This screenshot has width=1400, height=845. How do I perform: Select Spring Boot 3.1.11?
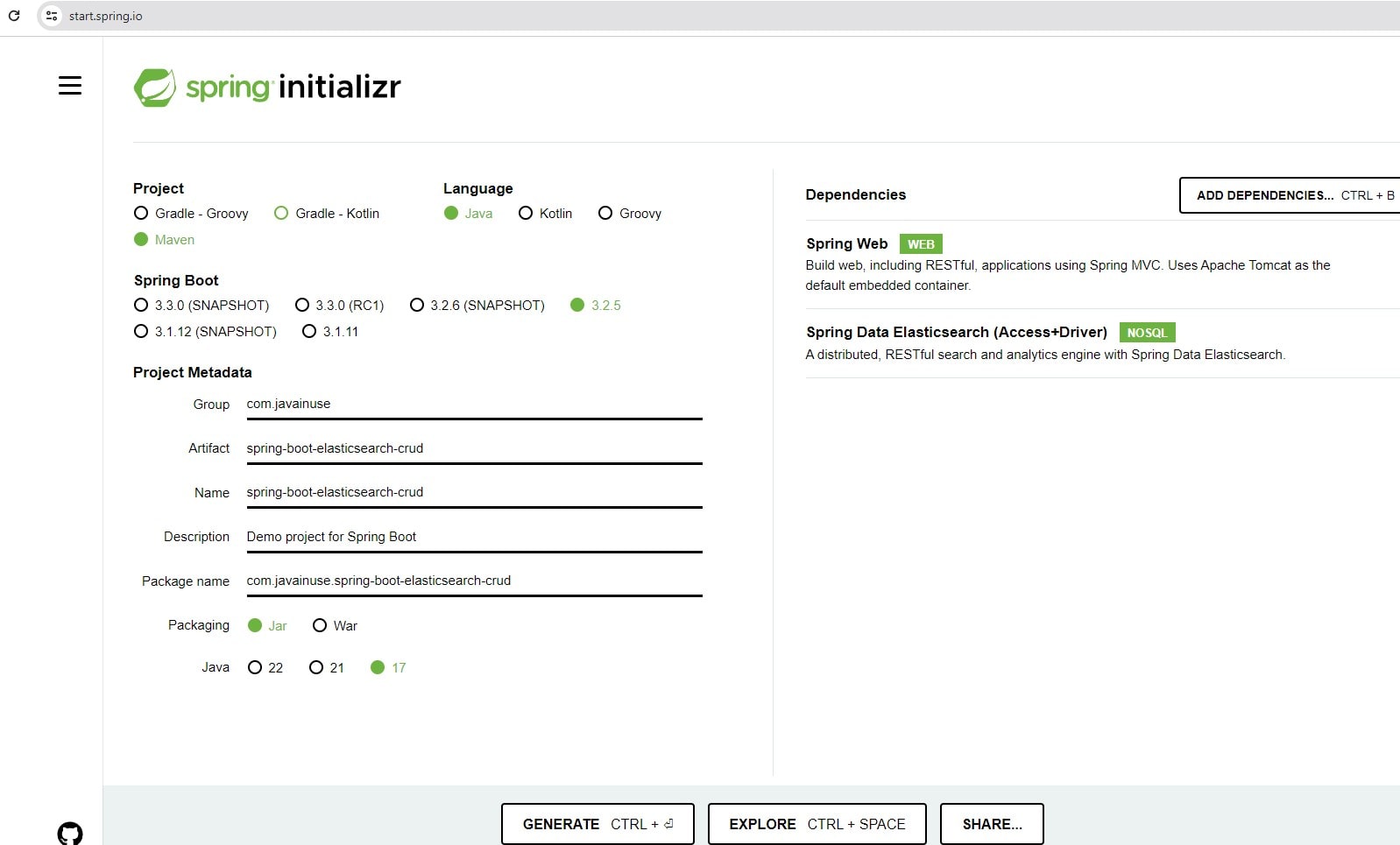coord(330,332)
